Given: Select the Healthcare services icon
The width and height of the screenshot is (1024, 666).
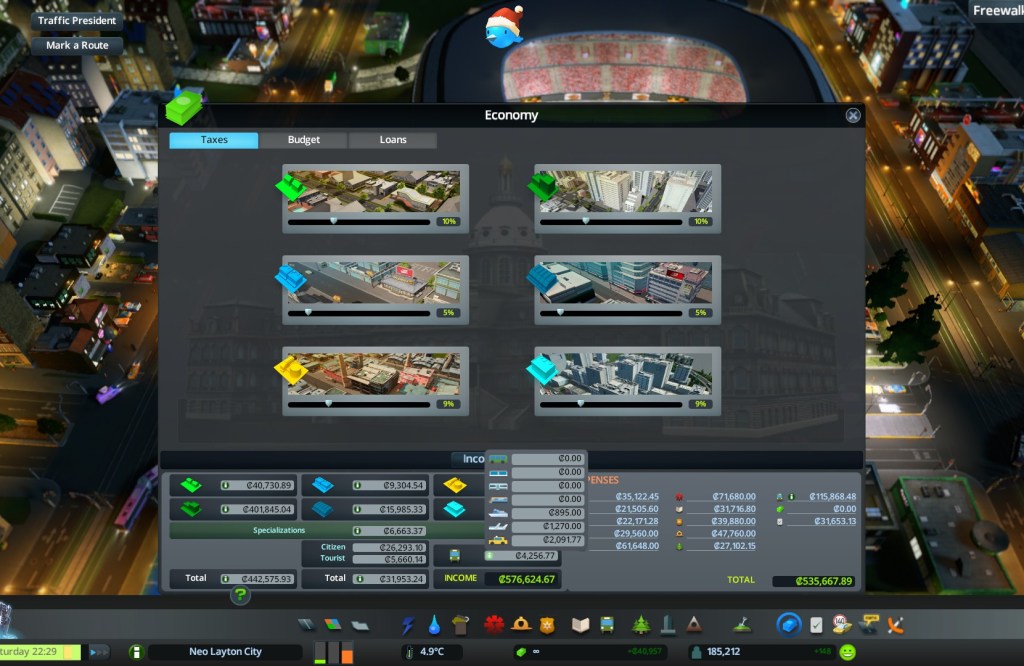Looking at the screenshot, I should pyautogui.click(x=492, y=625).
